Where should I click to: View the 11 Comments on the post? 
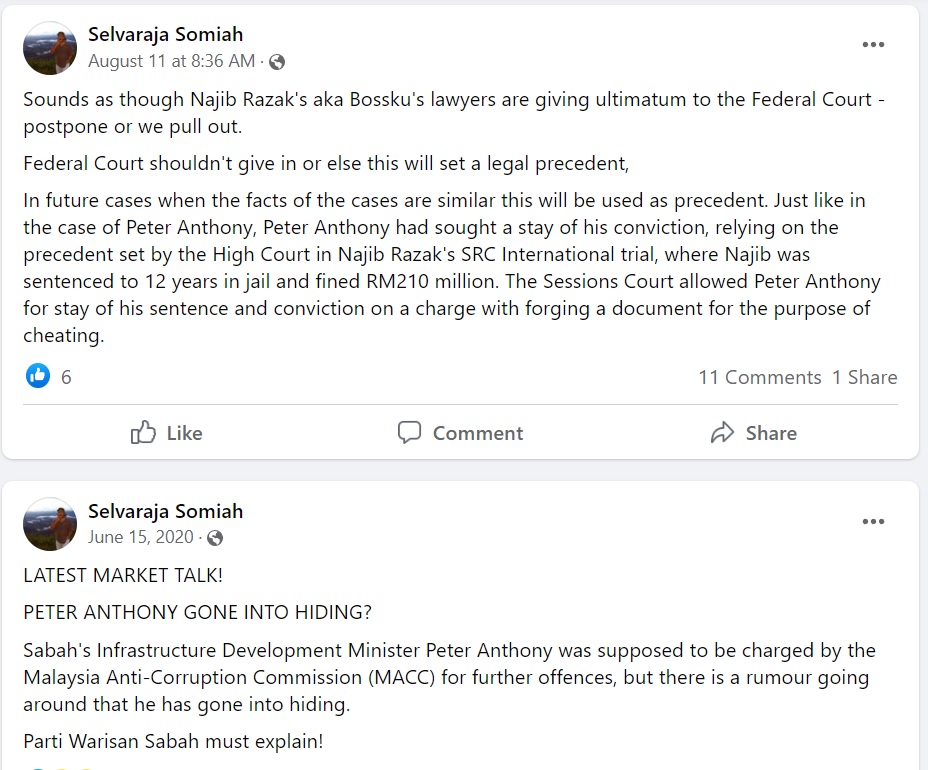759,377
